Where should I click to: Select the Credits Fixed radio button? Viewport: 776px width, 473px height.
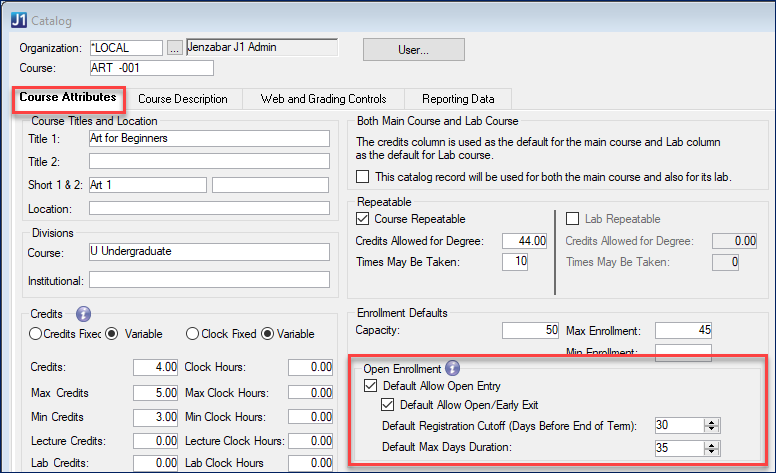(37, 334)
